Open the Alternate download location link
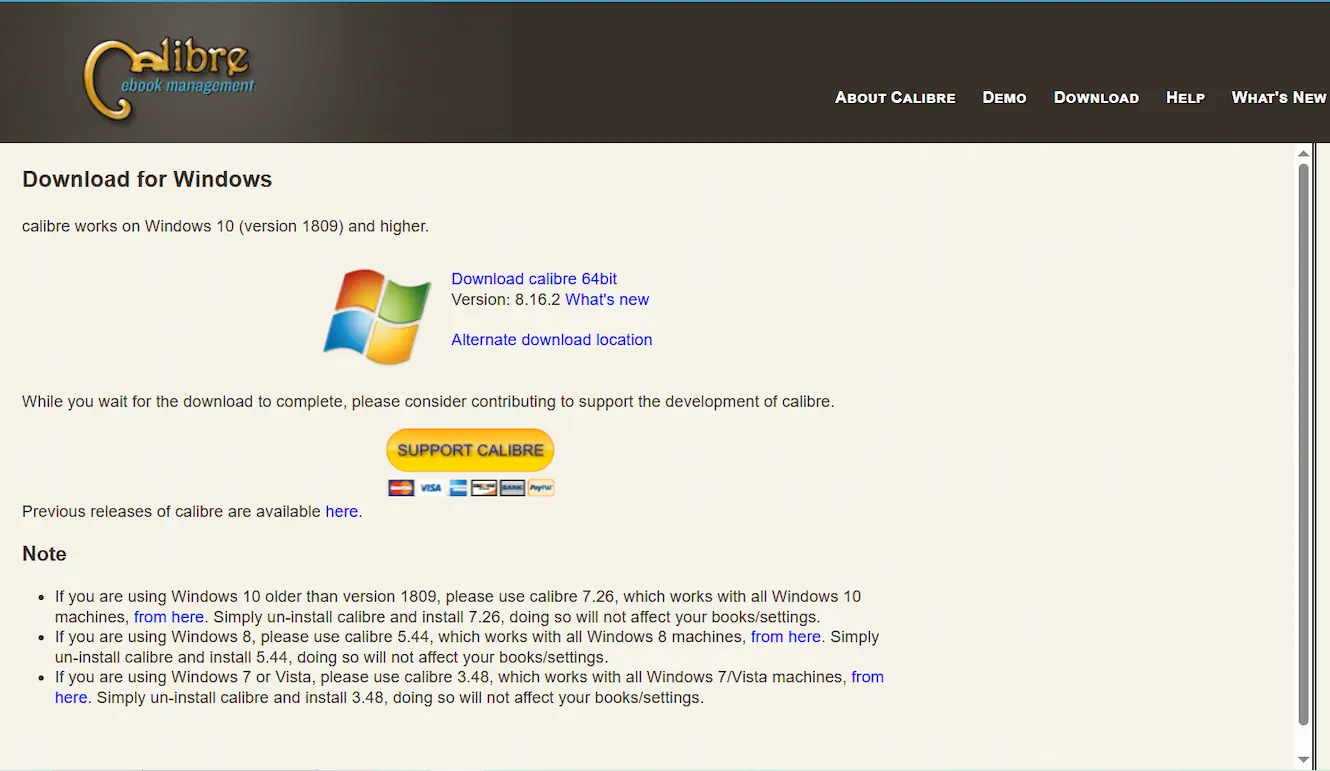Image resolution: width=1330 pixels, height=771 pixels. tap(551, 340)
